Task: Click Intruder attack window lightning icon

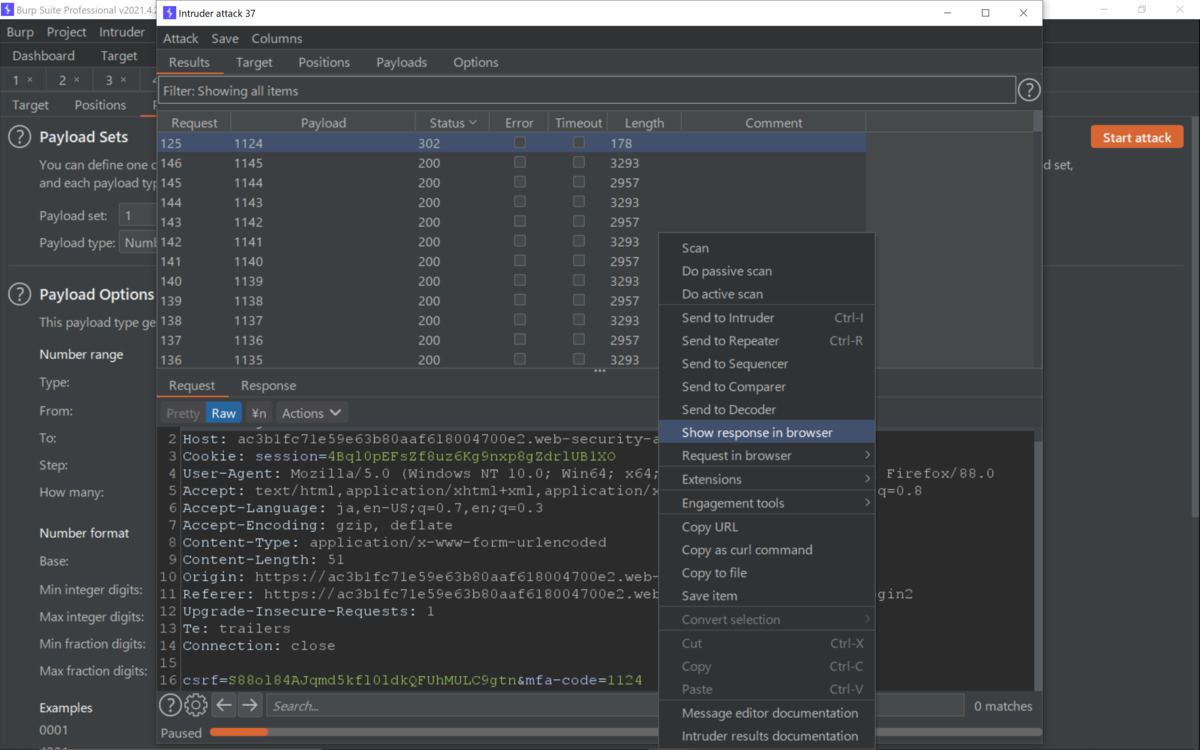Action: pyautogui.click(x=168, y=13)
